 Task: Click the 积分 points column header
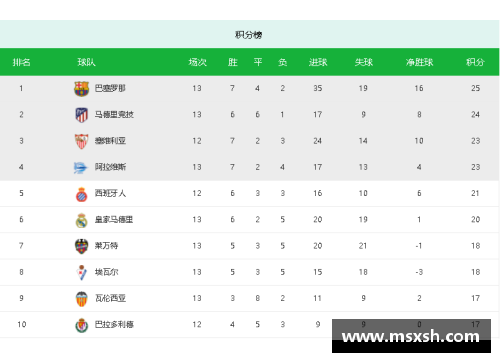475,62
